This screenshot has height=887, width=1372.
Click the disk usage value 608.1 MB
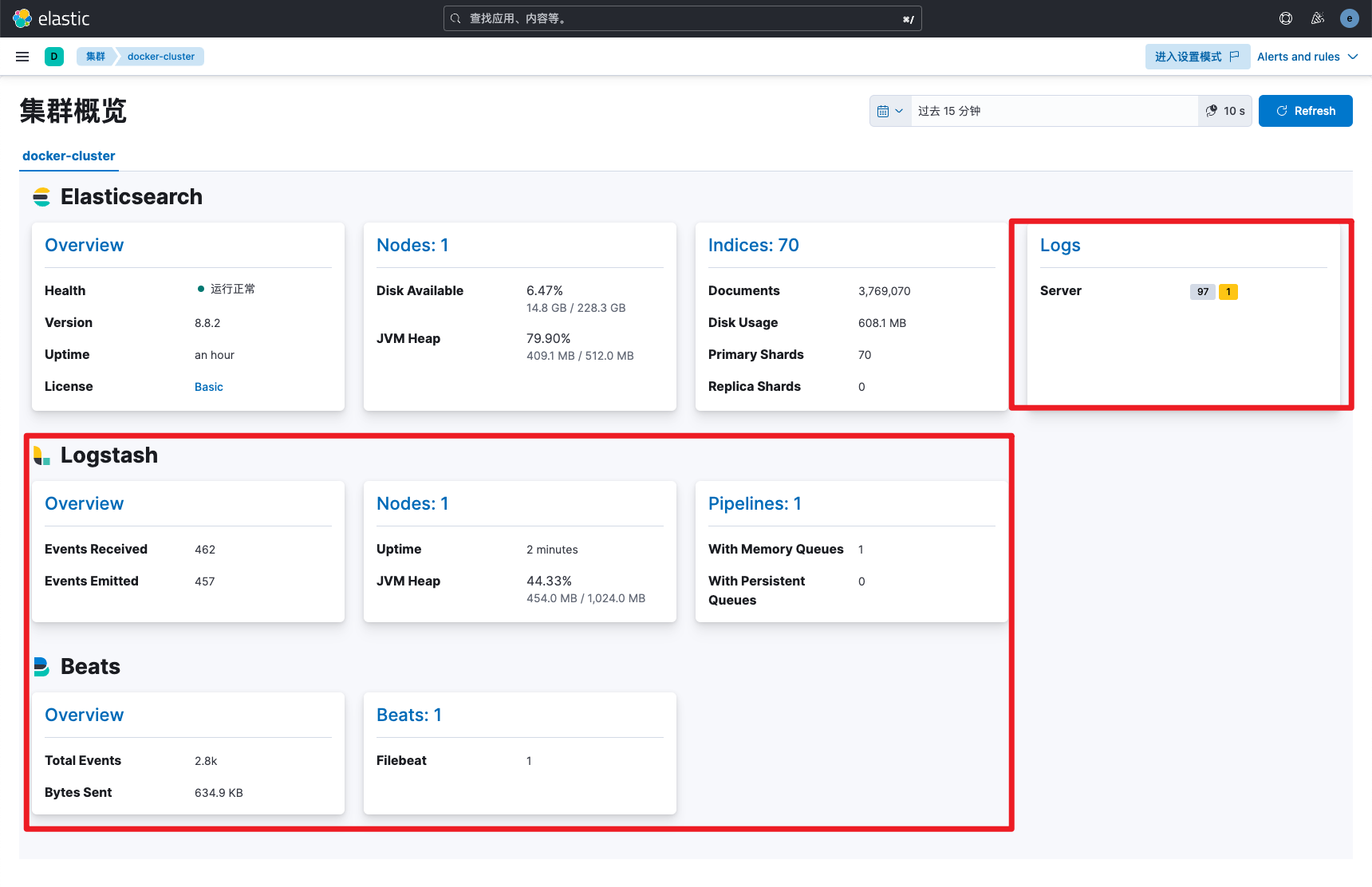pos(882,323)
